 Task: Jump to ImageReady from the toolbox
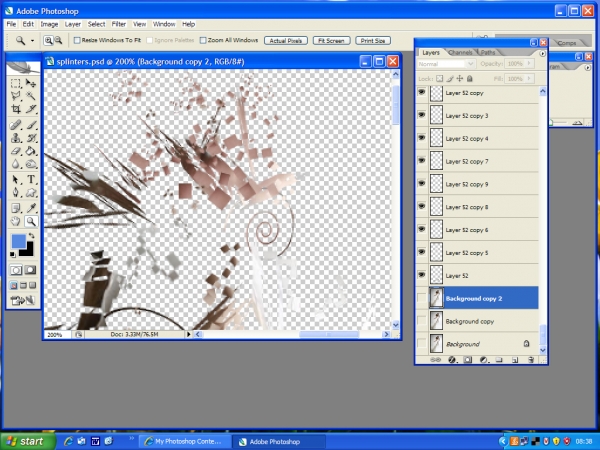tap(23, 301)
